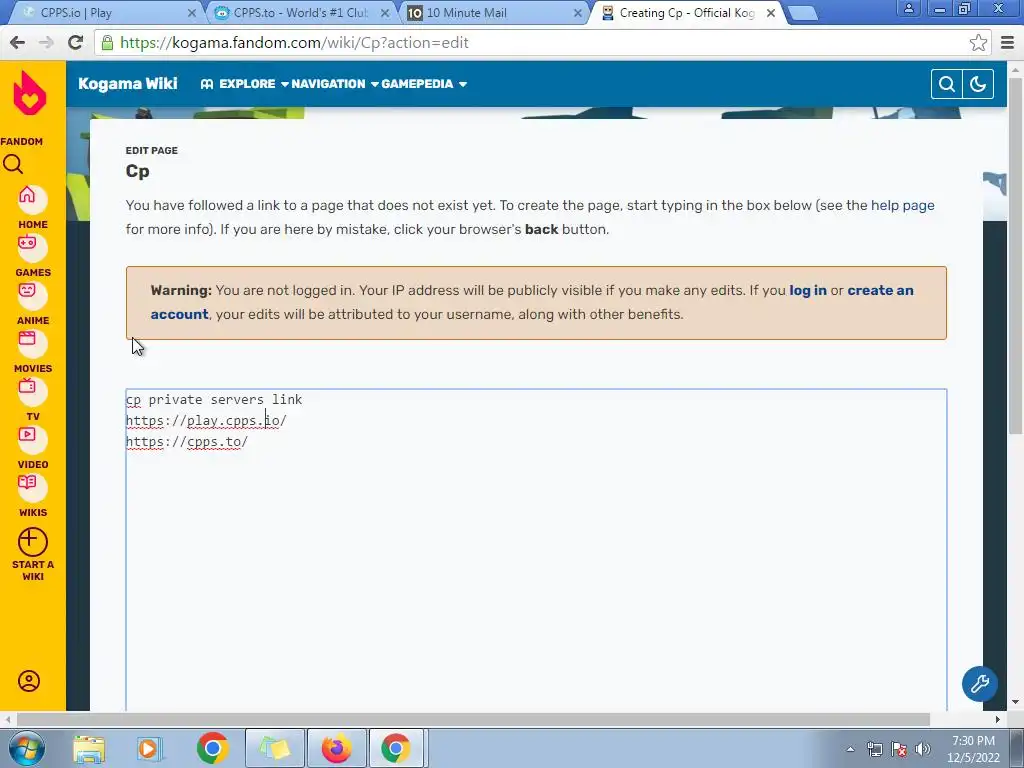Viewport: 1024px width, 768px height.
Task: Toggle dark mode moon icon
Action: 978,84
